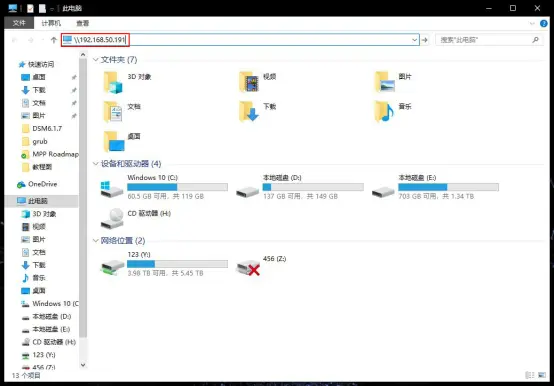The image size is (554, 386).
Task: Select 123 (Y:) in sidebar tree
Action: point(39,355)
